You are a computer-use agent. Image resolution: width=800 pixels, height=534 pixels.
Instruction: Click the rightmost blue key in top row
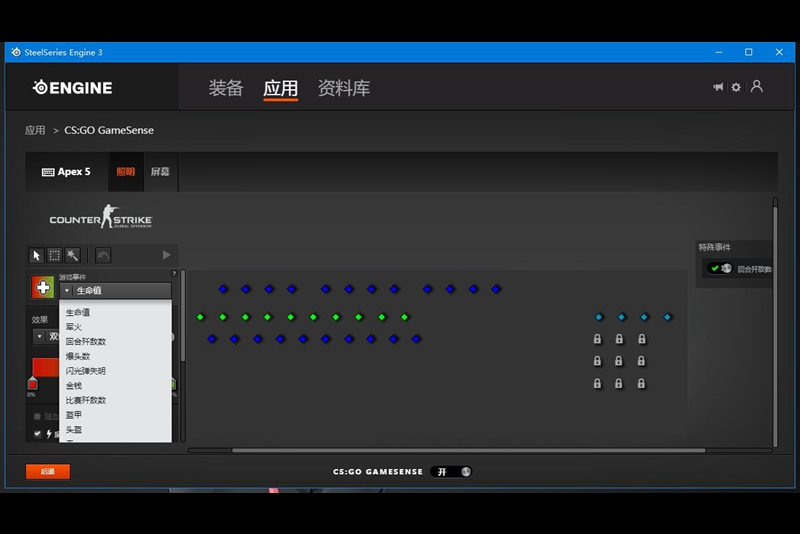point(496,289)
